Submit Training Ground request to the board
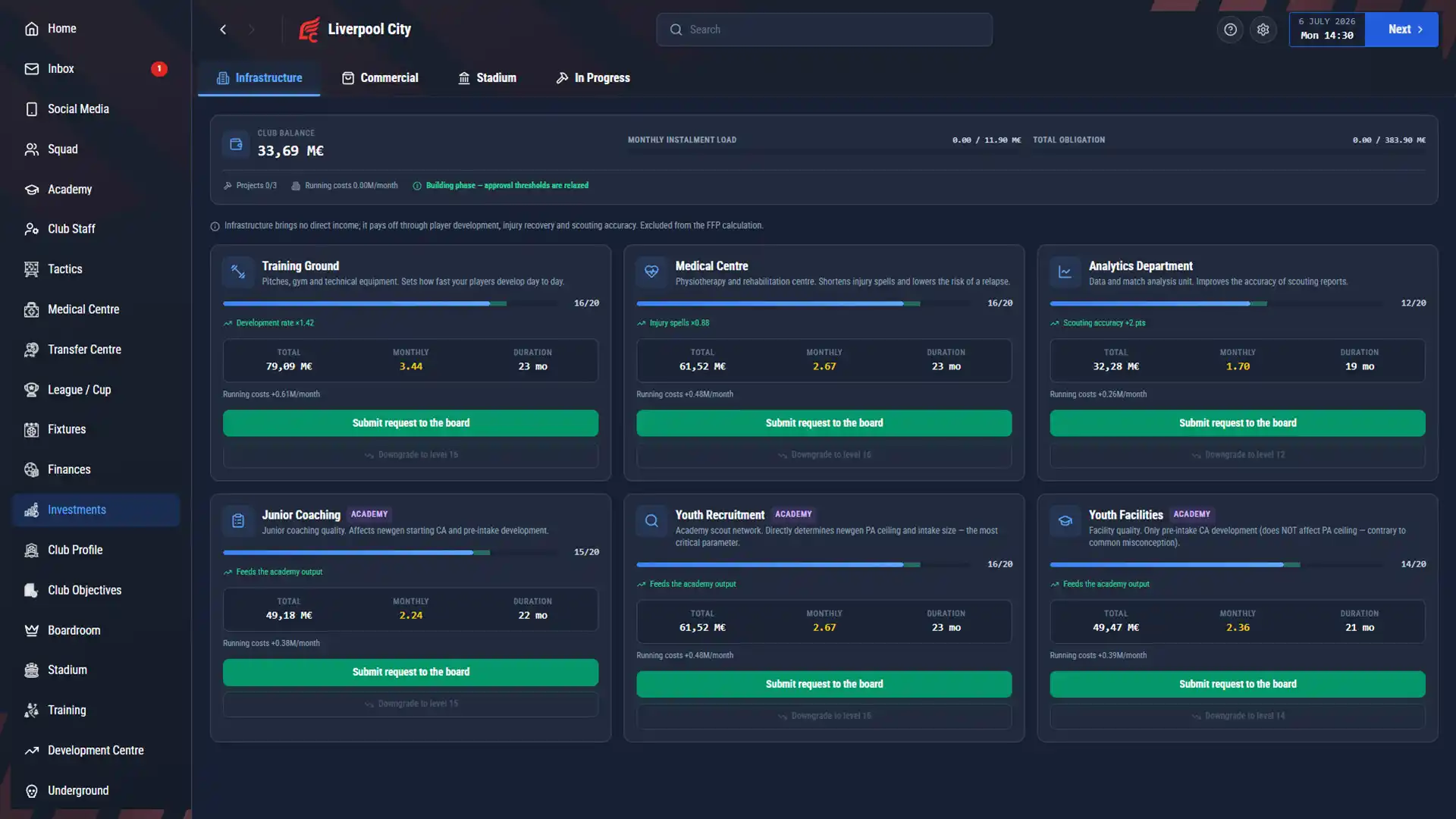The height and width of the screenshot is (819, 1456). [x=410, y=423]
